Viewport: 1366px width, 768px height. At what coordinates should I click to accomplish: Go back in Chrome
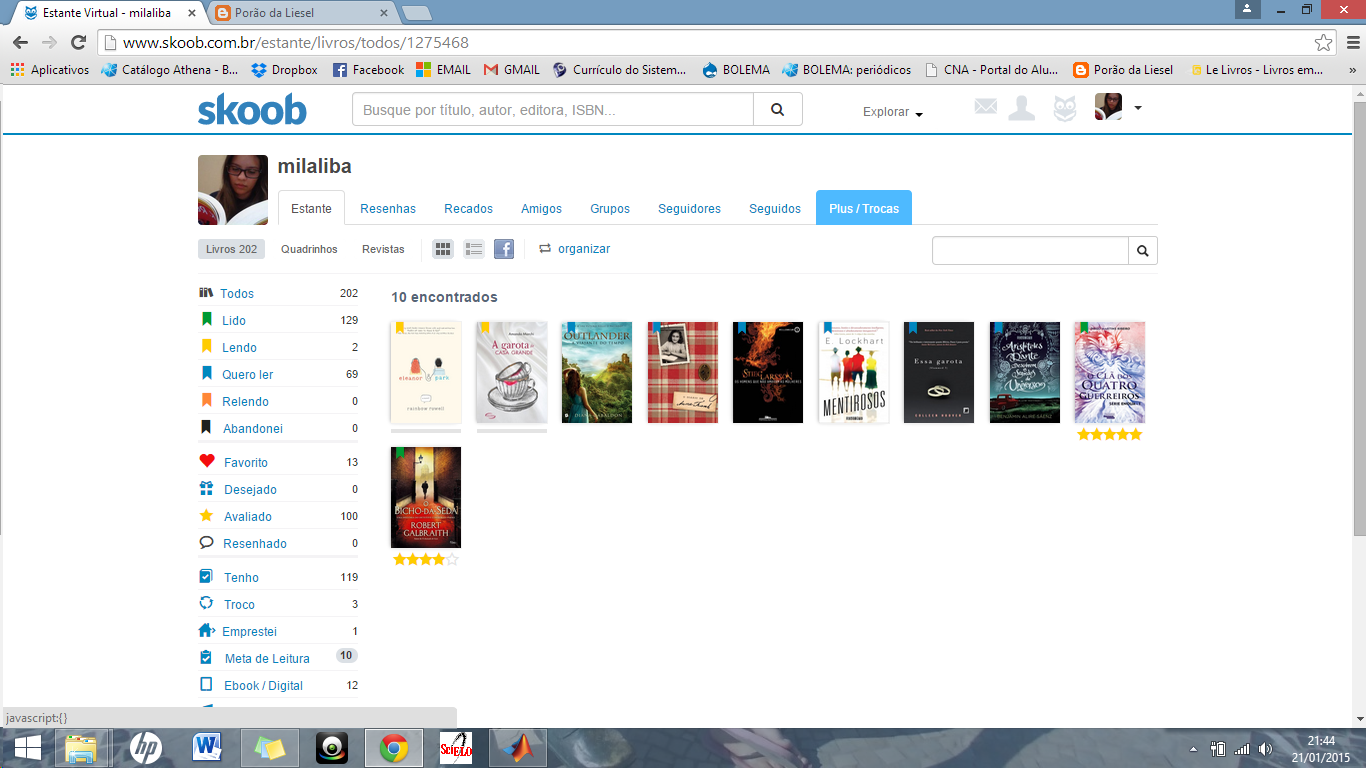click(21, 43)
